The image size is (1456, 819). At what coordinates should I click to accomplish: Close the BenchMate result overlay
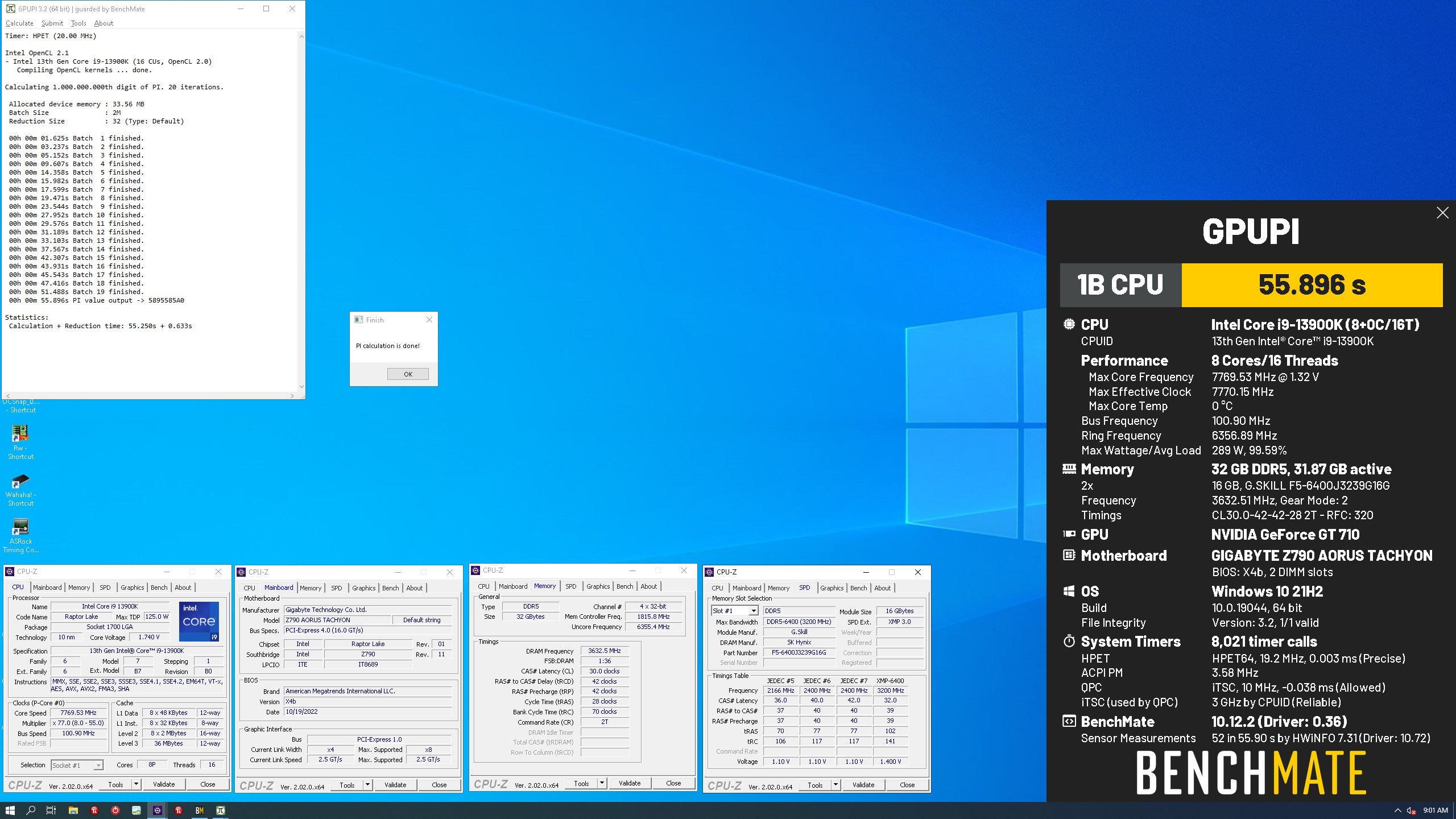[x=1442, y=213]
